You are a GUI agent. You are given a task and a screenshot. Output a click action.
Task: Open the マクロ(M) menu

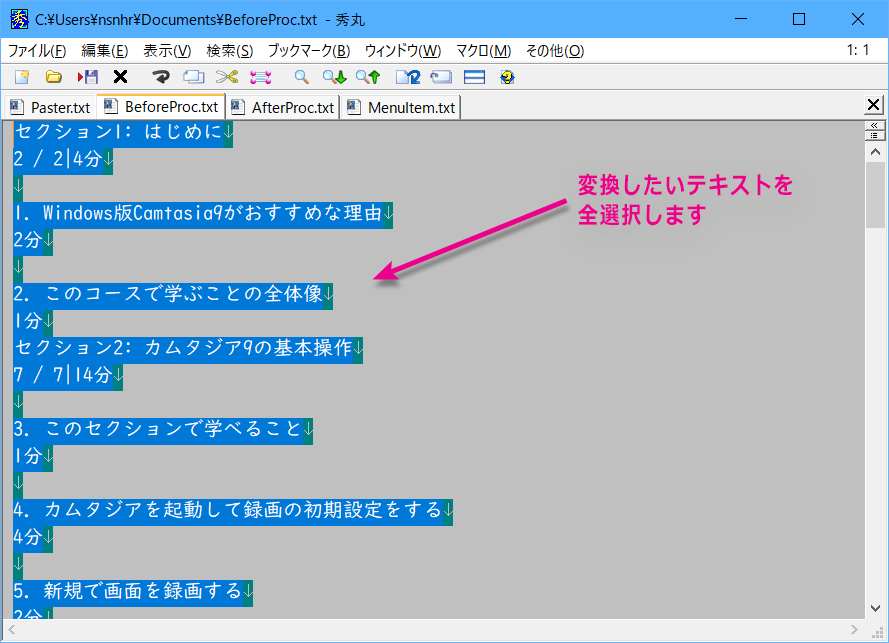point(484,51)
